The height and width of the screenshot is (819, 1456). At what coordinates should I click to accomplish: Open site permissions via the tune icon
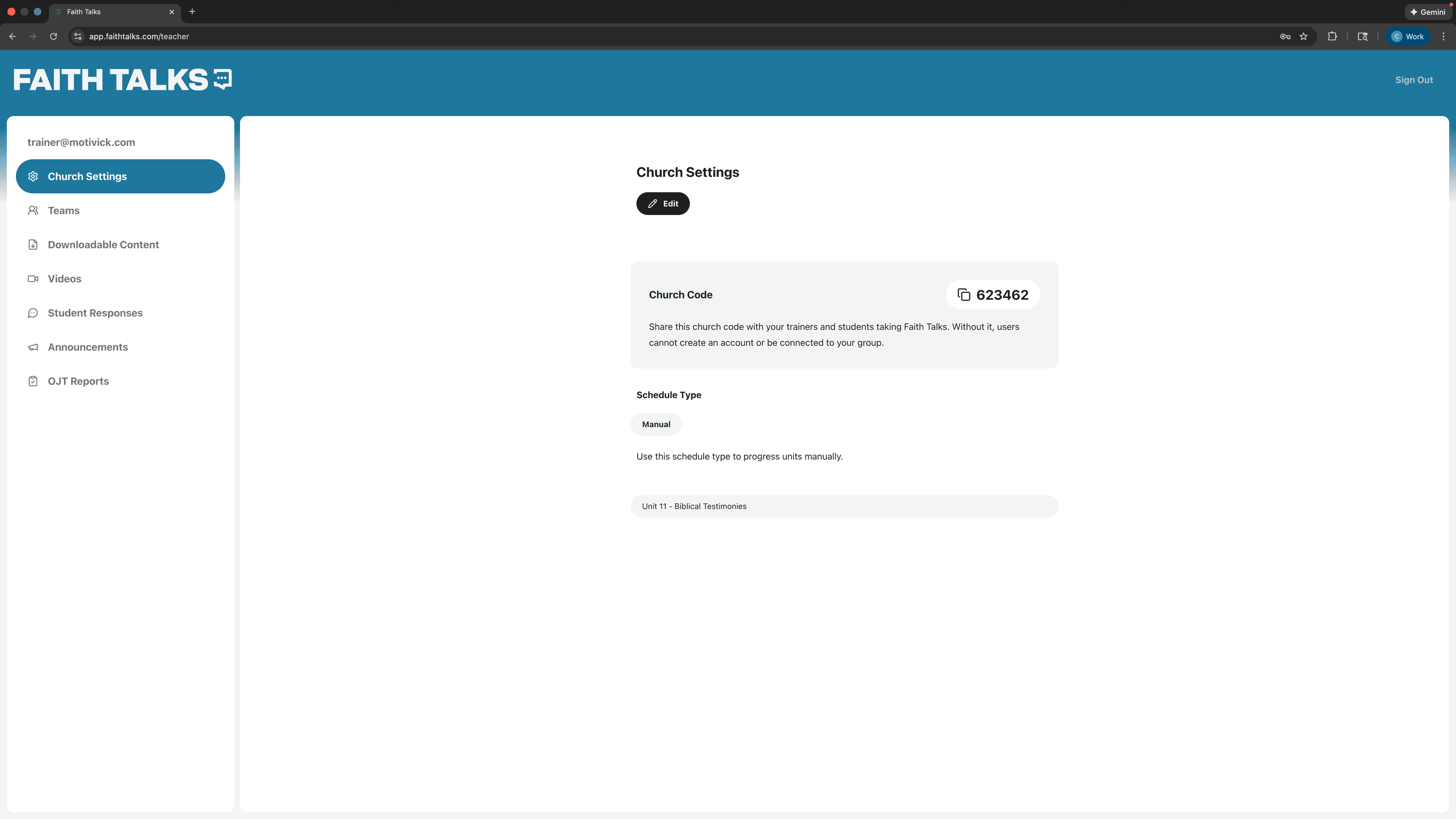[x=77, y=36]
